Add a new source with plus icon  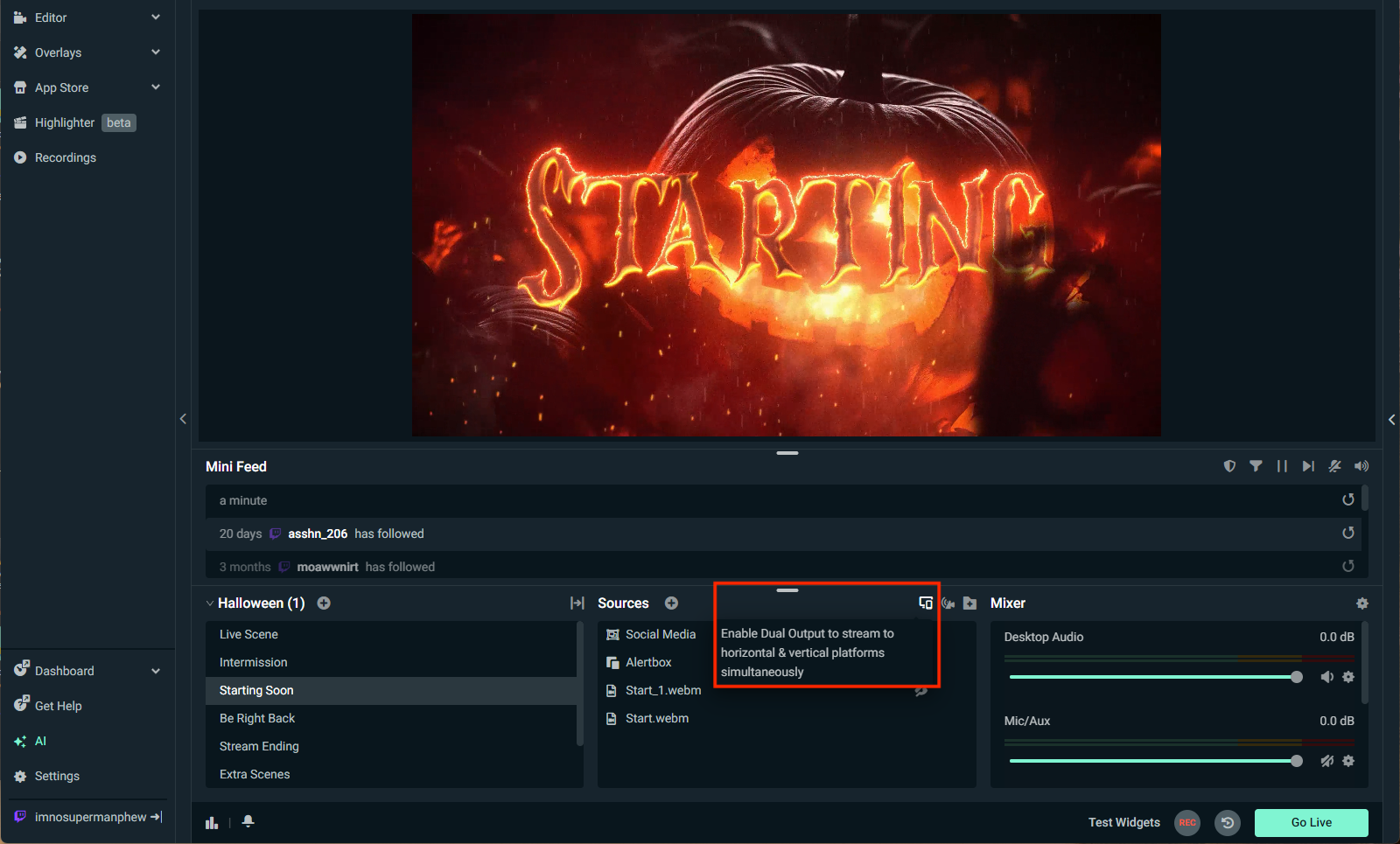click(x=671, y=603)
